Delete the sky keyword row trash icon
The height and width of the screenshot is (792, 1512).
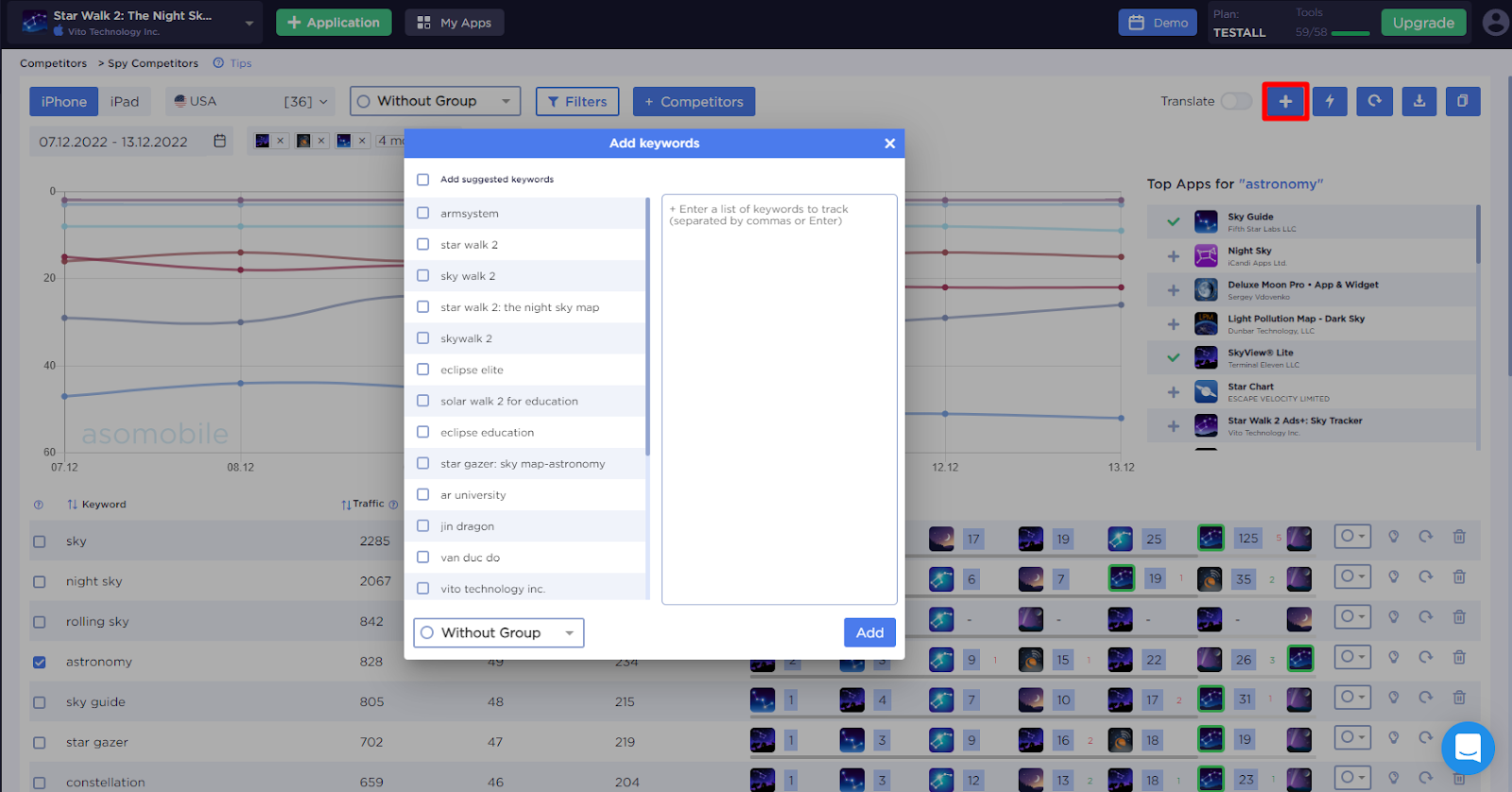click(1459, 537)
